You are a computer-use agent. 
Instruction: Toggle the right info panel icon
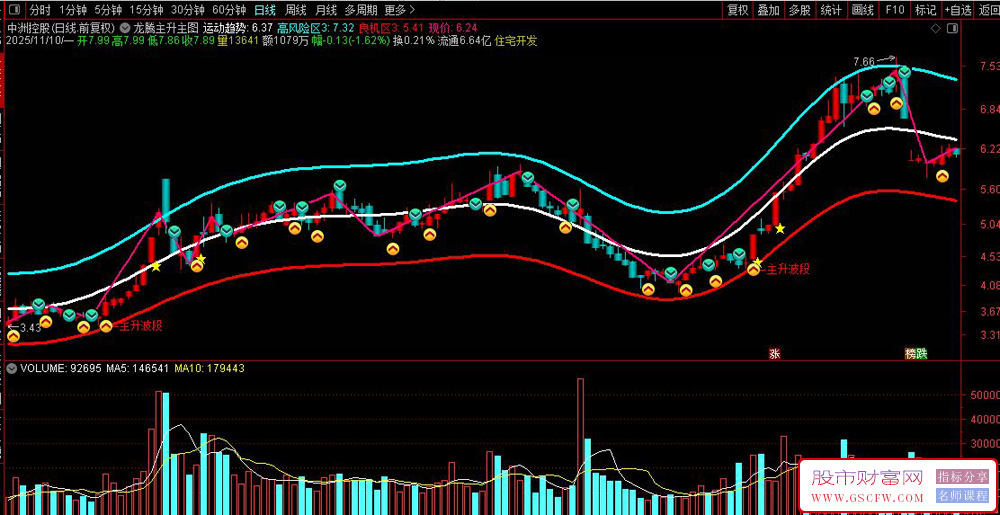[952, 29]
